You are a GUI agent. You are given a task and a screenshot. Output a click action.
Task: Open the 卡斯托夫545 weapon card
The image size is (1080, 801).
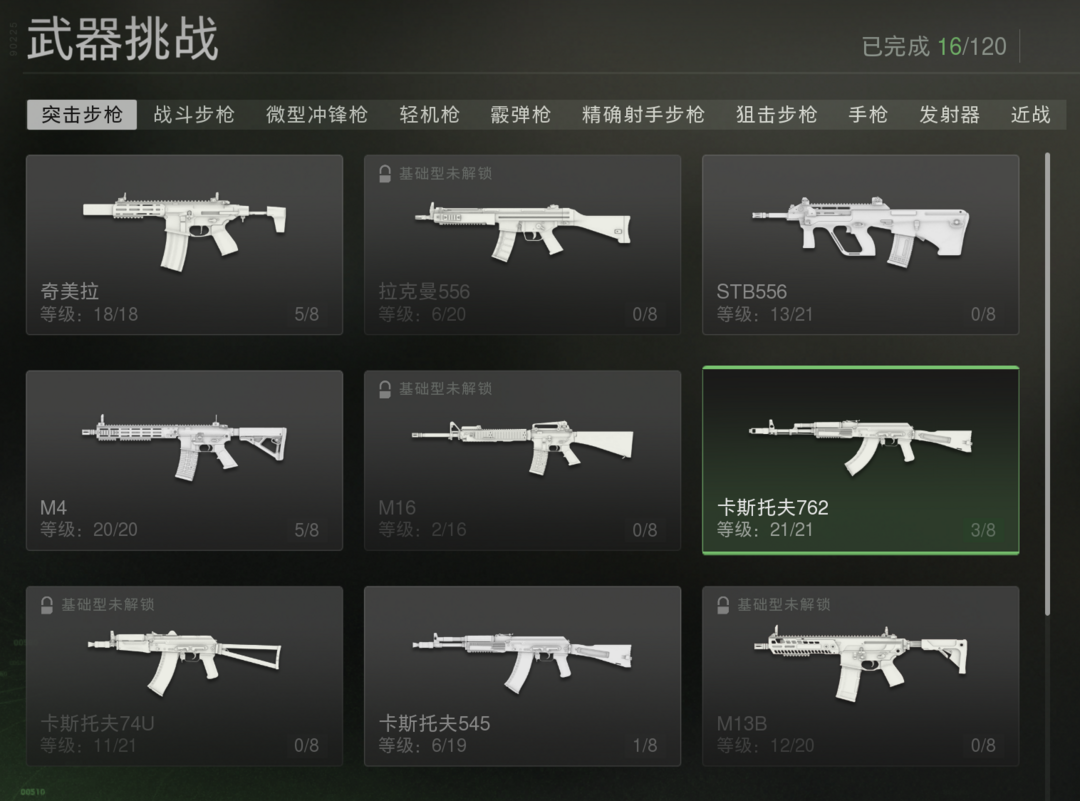[522, 676]
